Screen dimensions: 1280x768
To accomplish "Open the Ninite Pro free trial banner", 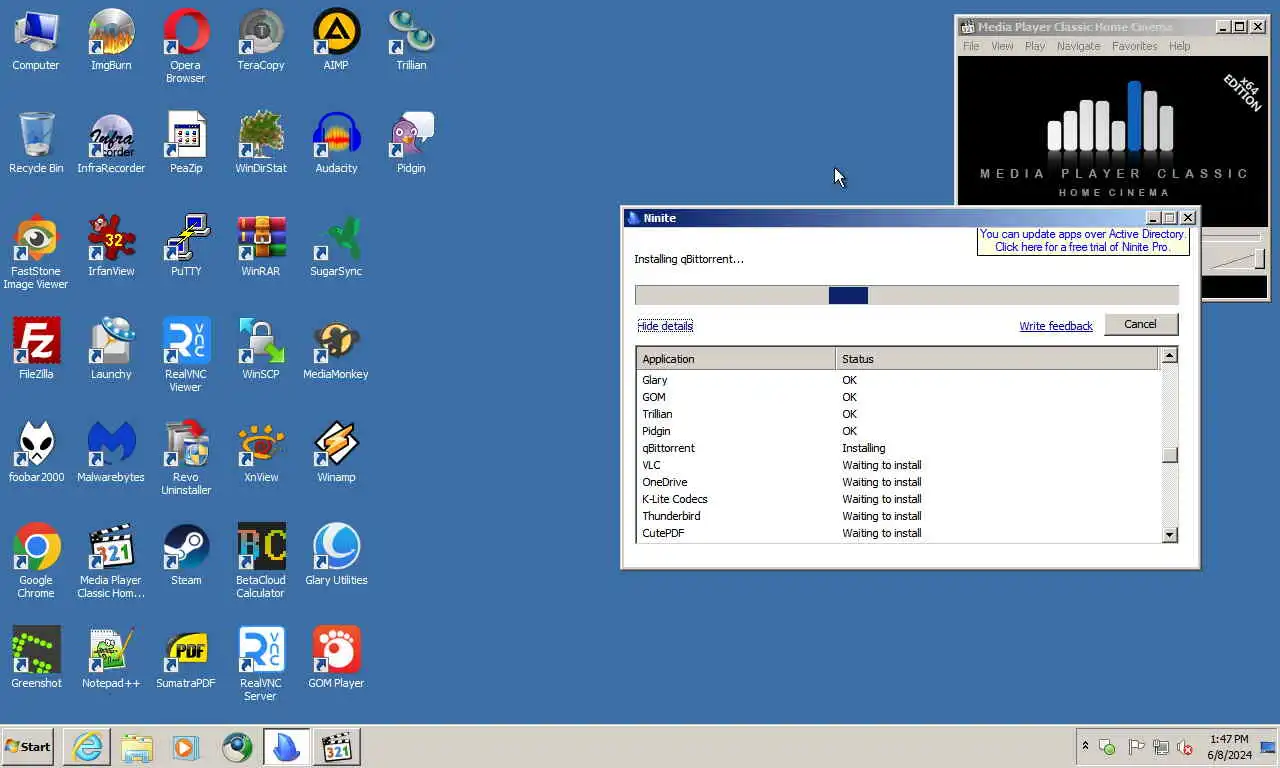I will pyautogui.click(x=1082, y=241).
